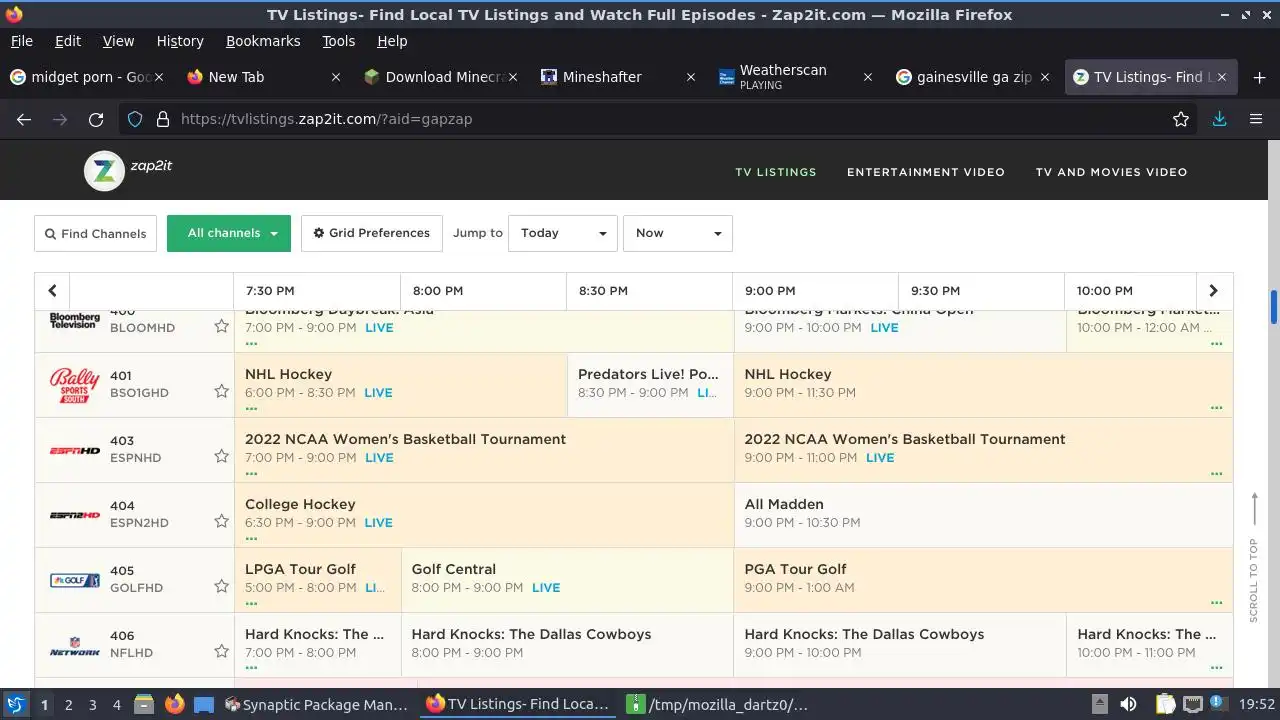Open Firefox downloads arrow icon
Viewport: 1280px width, 720px height.
(x=1219, y=119)
